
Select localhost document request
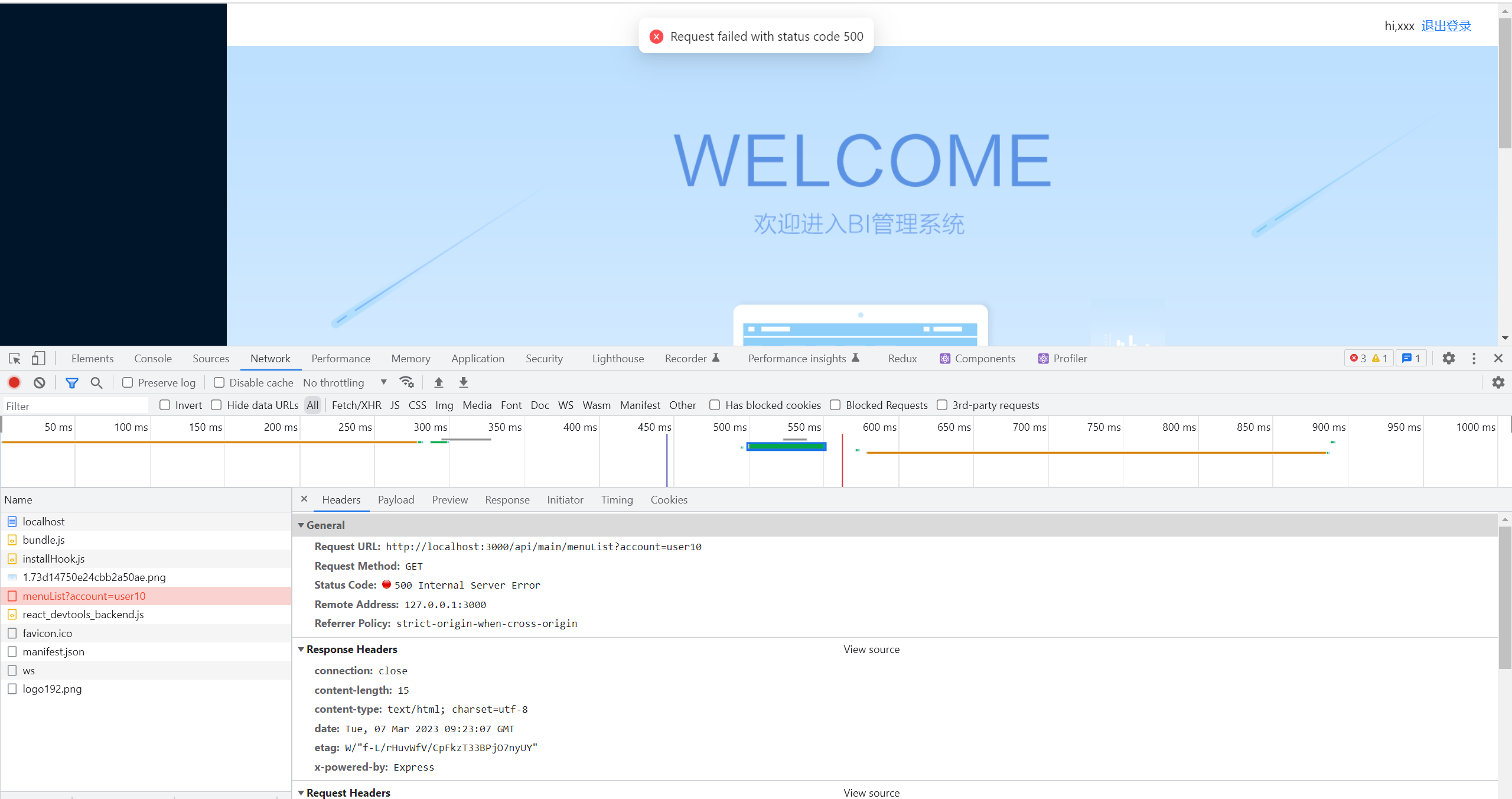[146, 521]
